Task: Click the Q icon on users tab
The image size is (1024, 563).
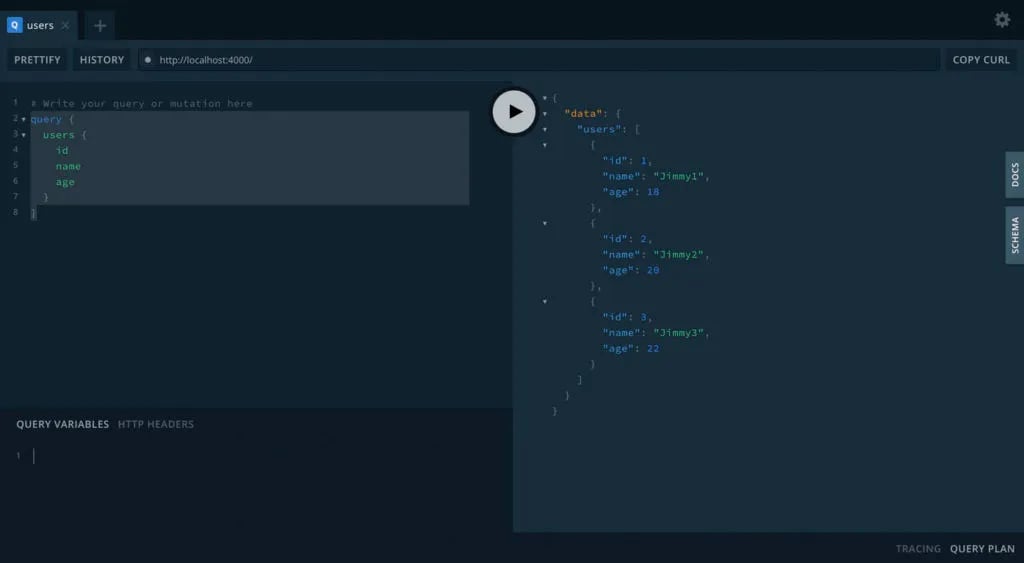Action: point(14,25)
